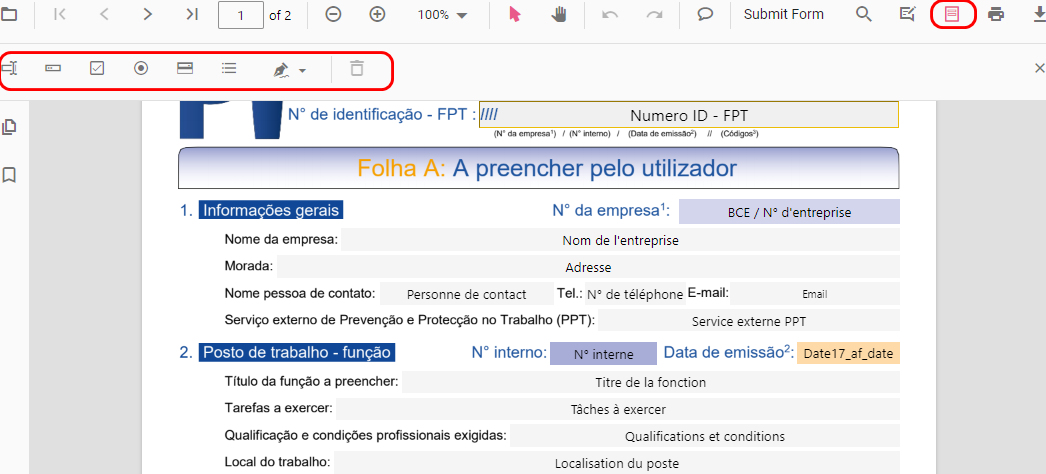Click the Service externe PPT field
1046x474 pixels.
pyautogui.click(x=748, y=321)
